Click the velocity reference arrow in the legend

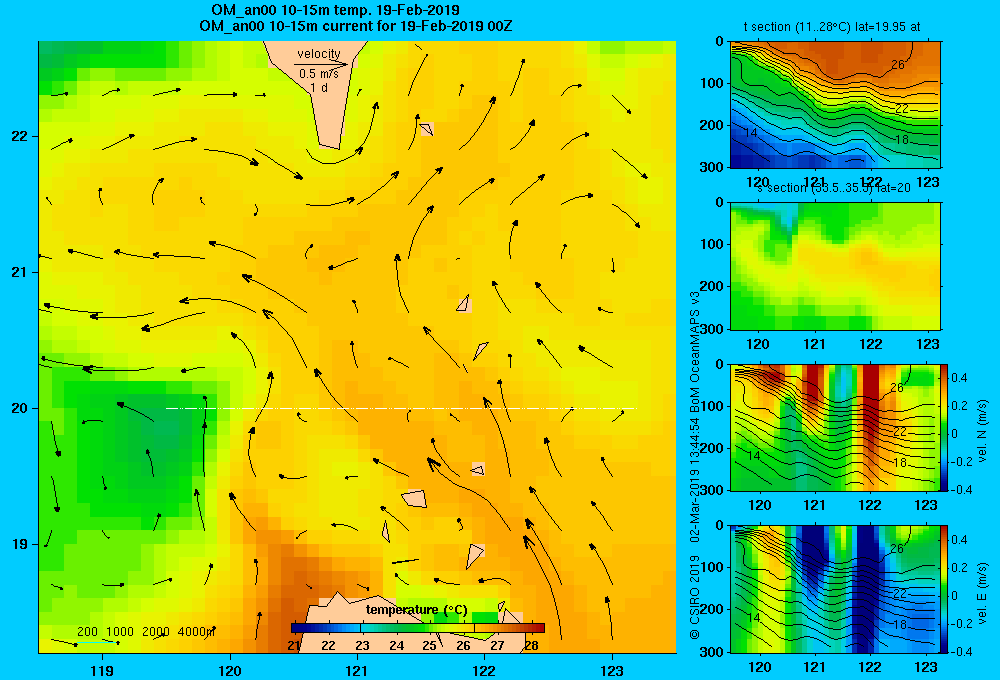click(x=321, y=64)
